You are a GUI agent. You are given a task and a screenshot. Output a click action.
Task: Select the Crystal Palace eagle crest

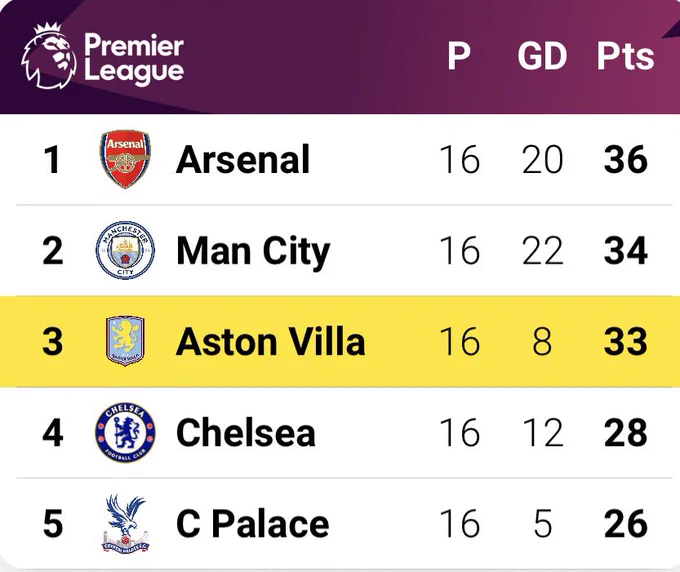point(125,524)
